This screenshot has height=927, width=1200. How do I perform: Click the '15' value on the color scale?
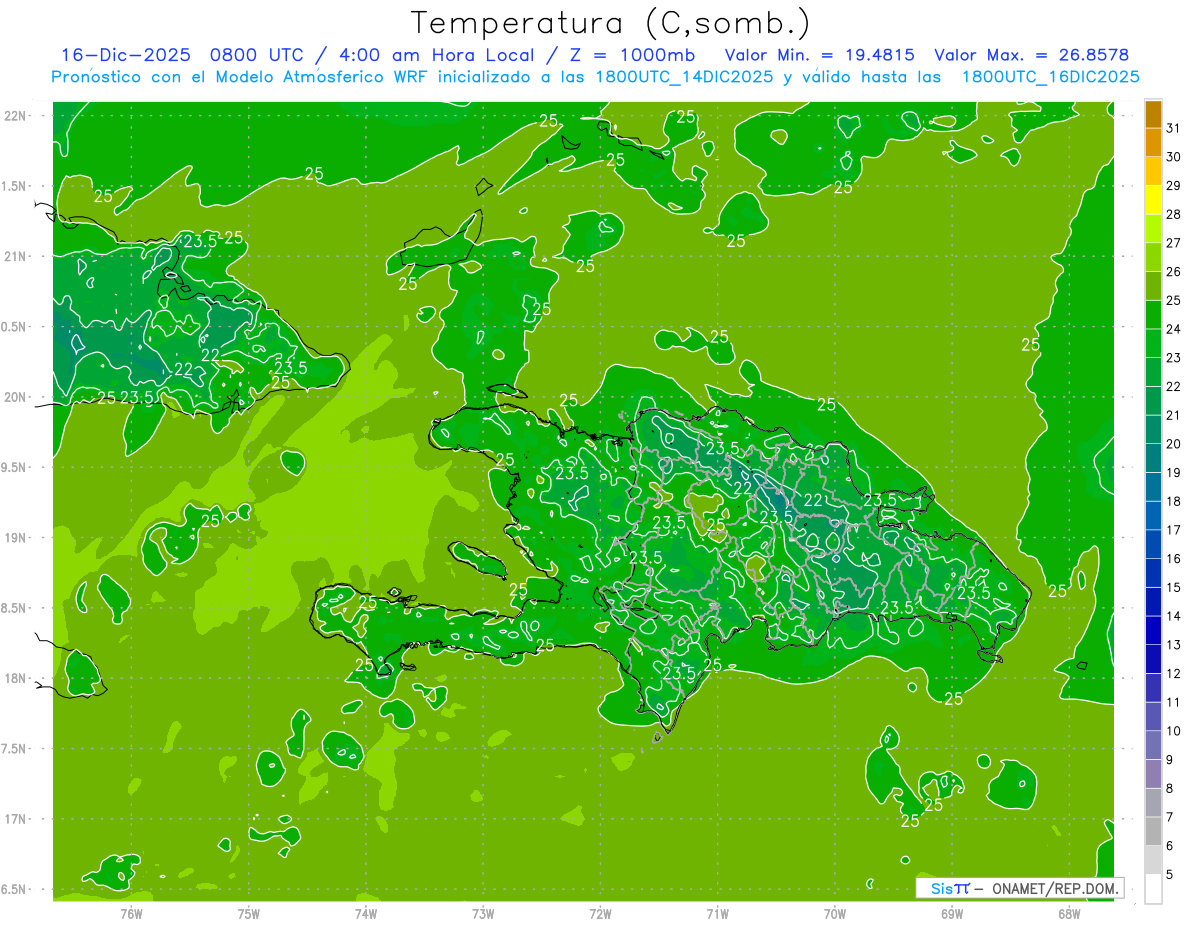(x=1174, y=588)
